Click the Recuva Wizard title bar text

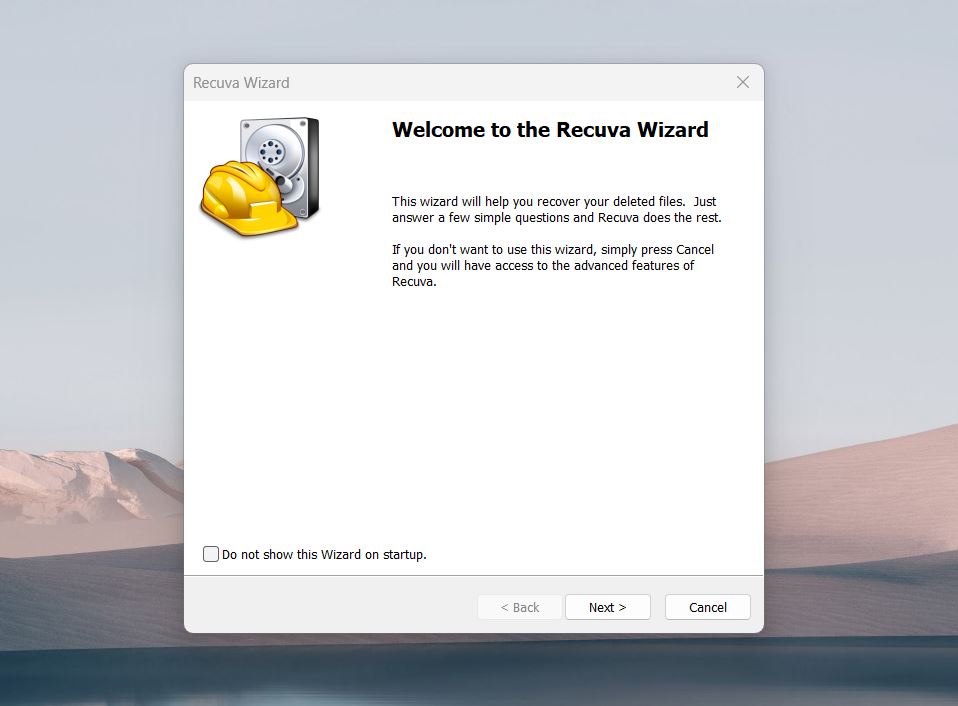(241, 82)
